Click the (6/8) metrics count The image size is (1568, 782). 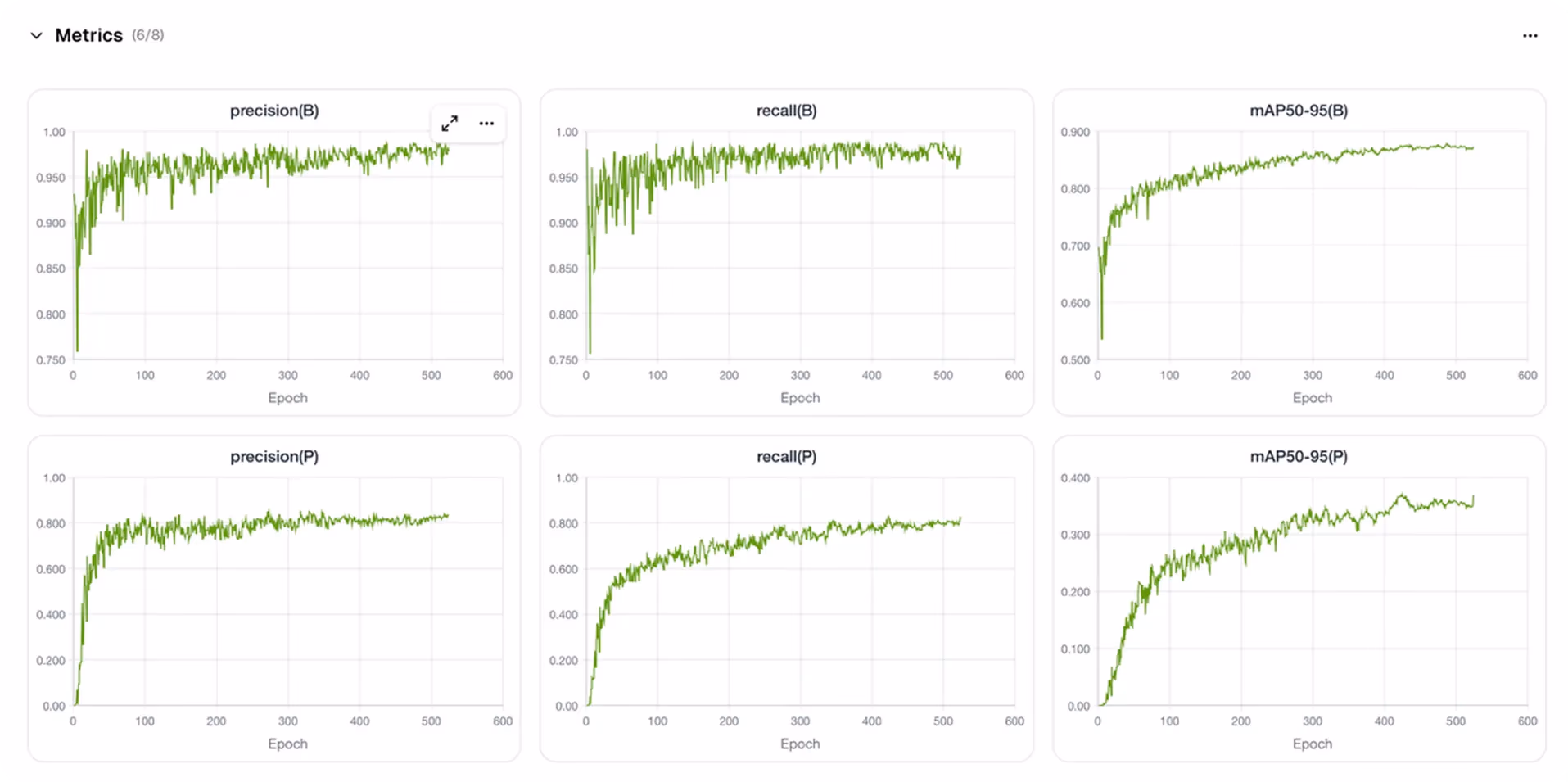coord(148,35)
